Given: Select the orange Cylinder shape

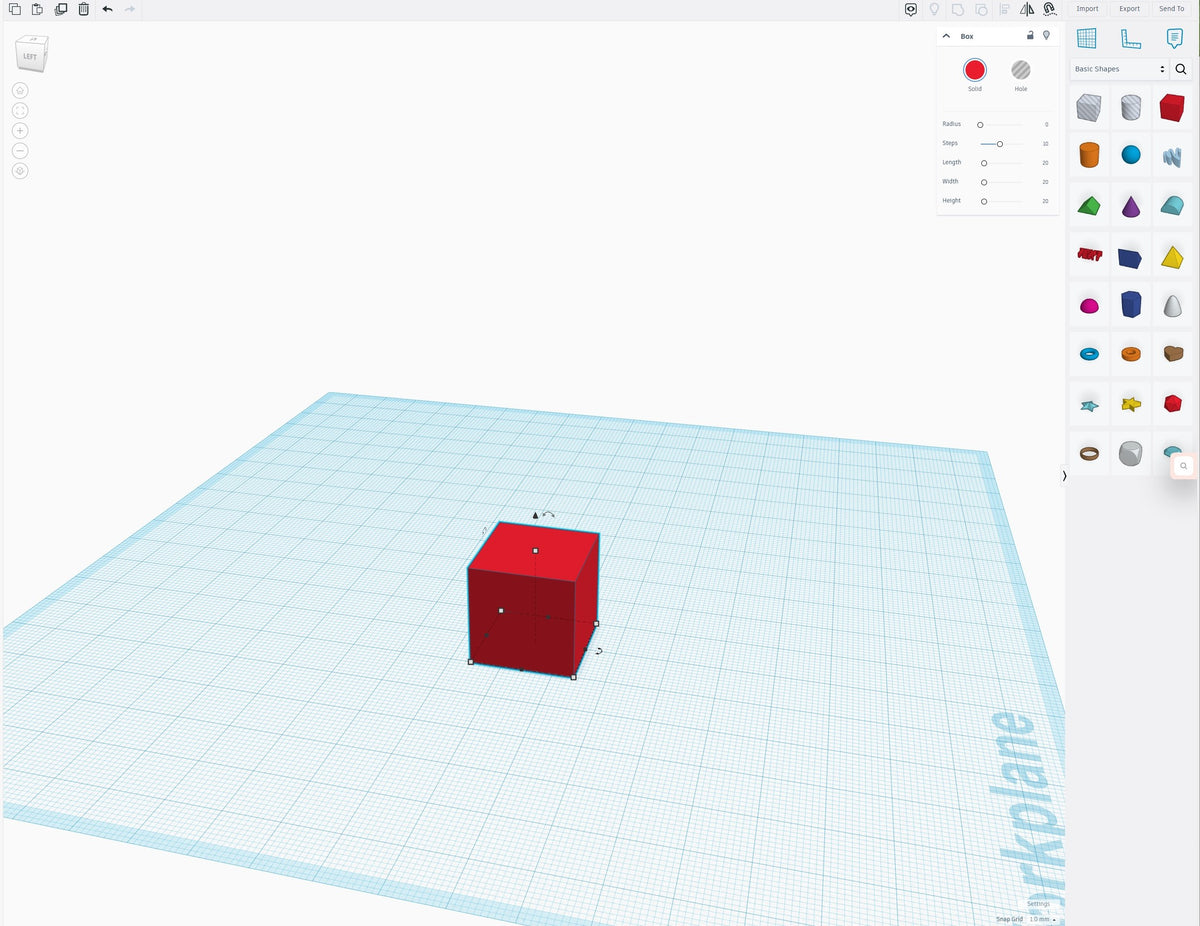Looking at the screenshot, I should tap(1088, 155).
